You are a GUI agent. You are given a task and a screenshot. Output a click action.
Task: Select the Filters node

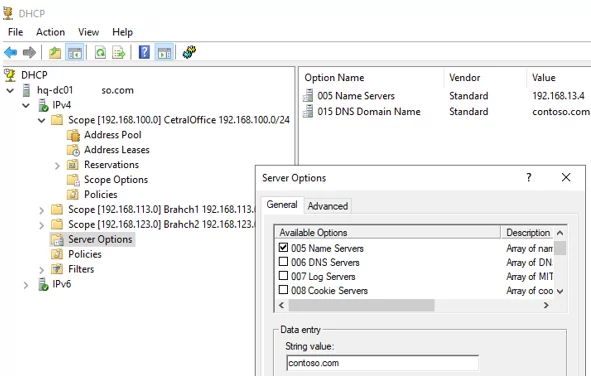(x=81, y=269)
